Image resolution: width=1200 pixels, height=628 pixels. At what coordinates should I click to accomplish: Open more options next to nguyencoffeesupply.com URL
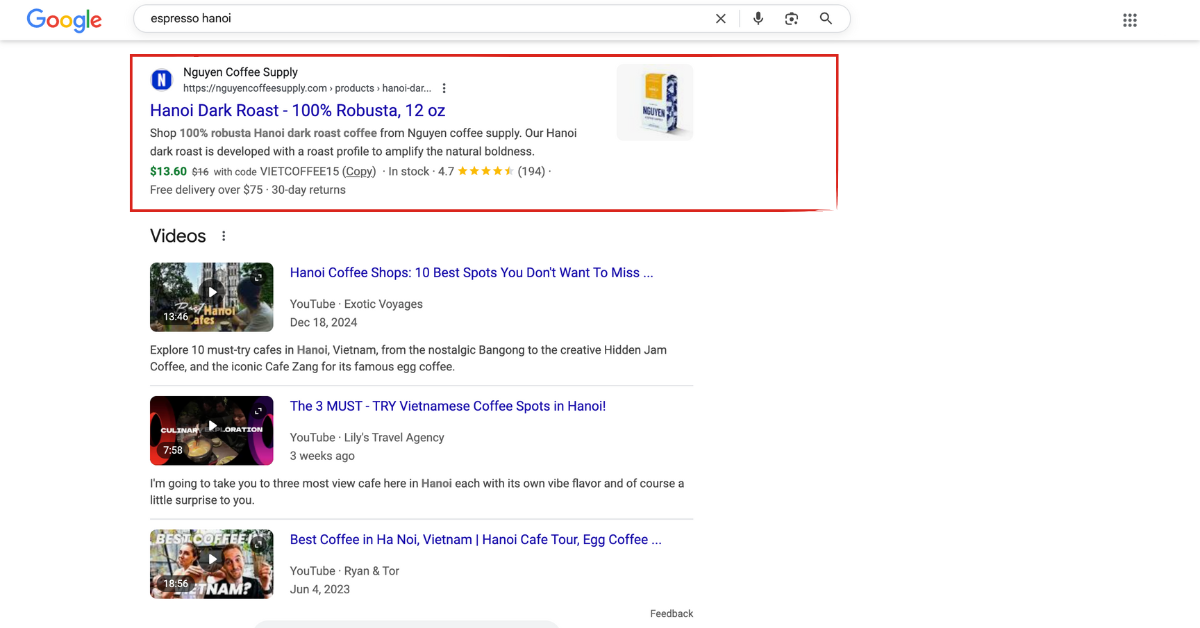(x=445, y=88)
